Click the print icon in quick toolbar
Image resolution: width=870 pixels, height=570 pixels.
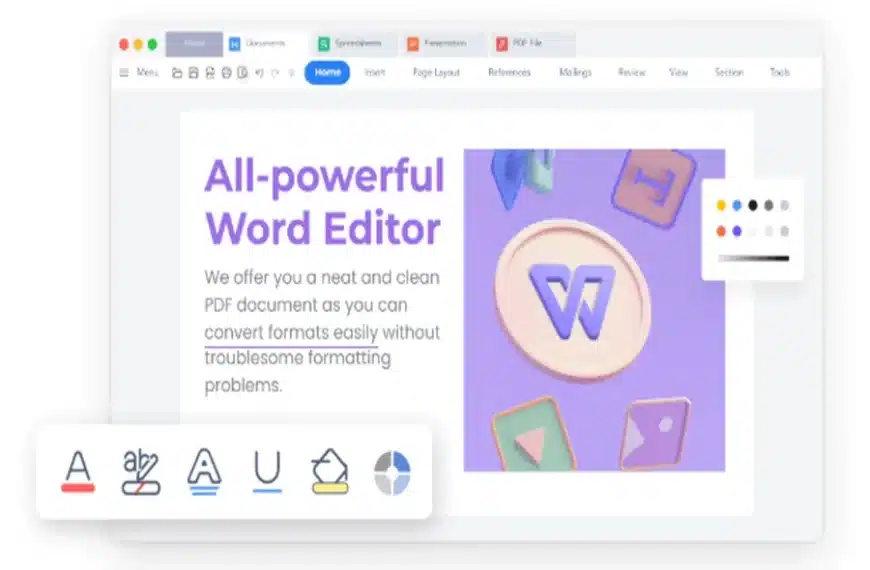226,73
